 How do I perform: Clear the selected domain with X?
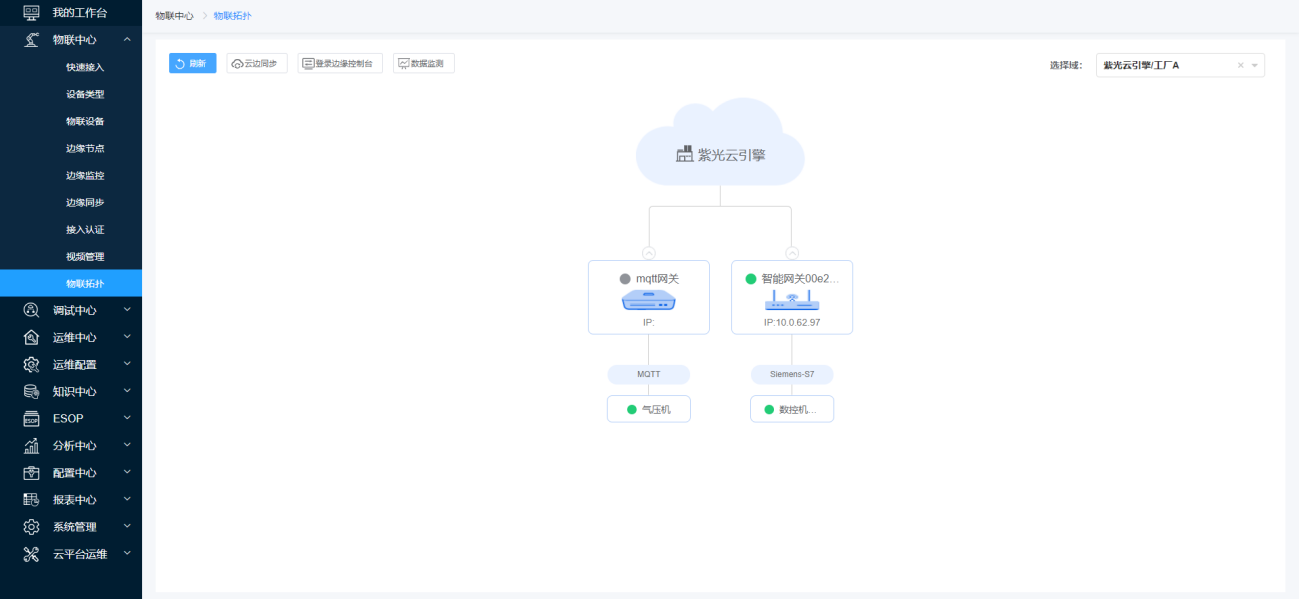(1240, 65)
